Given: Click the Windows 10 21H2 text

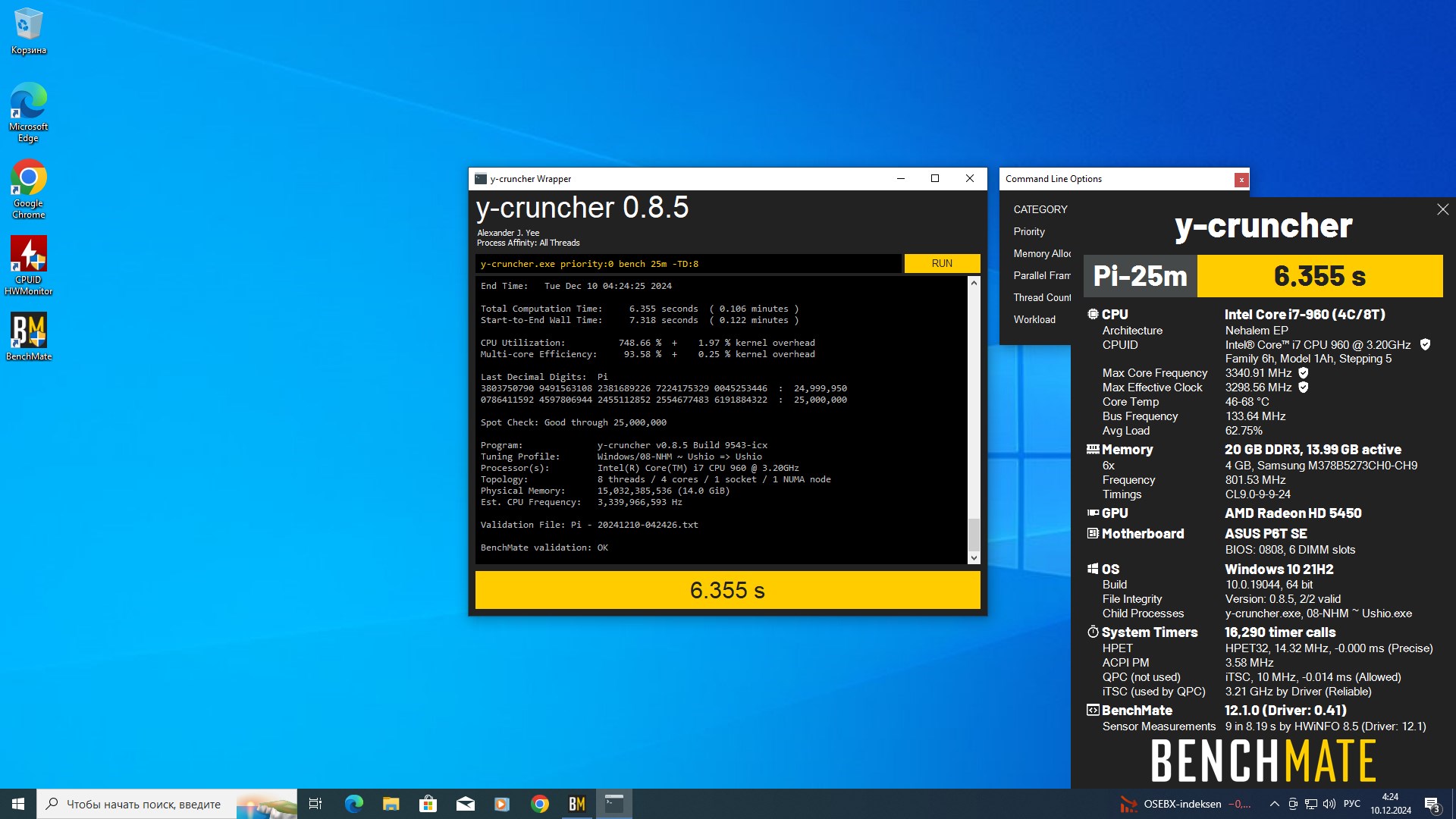Looking at the screenshot, I should [x=1279, y=570].
